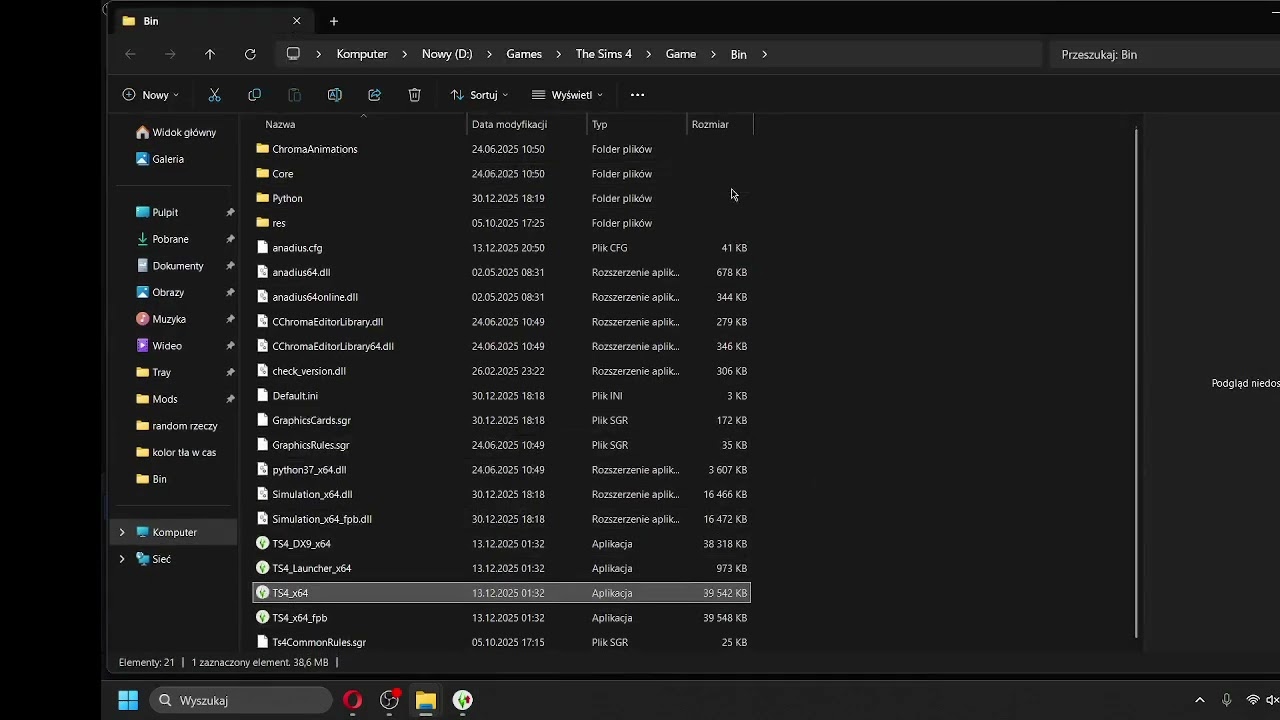Click the monitor icon in address bar
Screen dimensions: 1280x720
(293, 54)
